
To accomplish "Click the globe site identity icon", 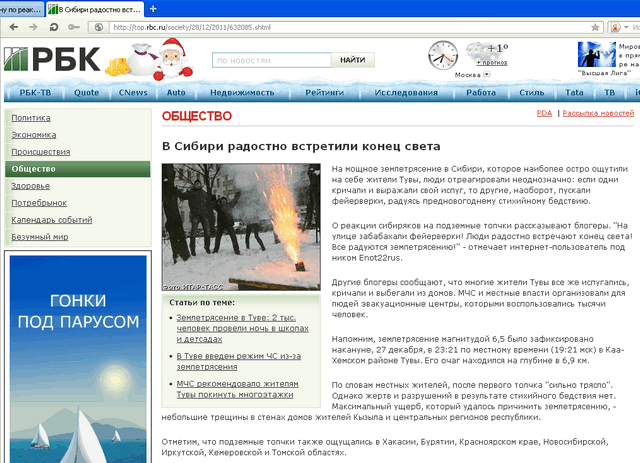I will coord(98,27).
